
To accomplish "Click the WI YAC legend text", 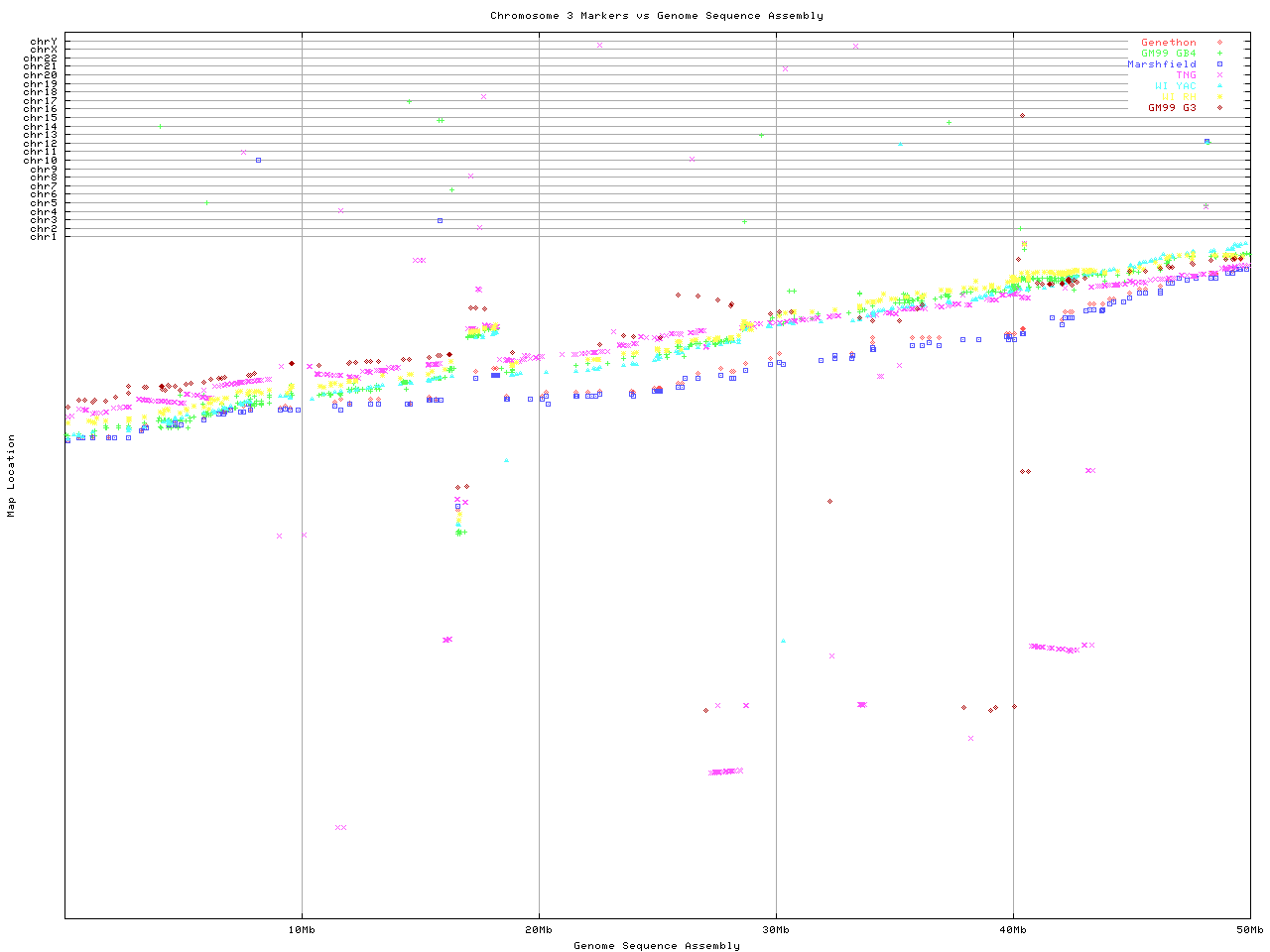I will [1176, 86].
